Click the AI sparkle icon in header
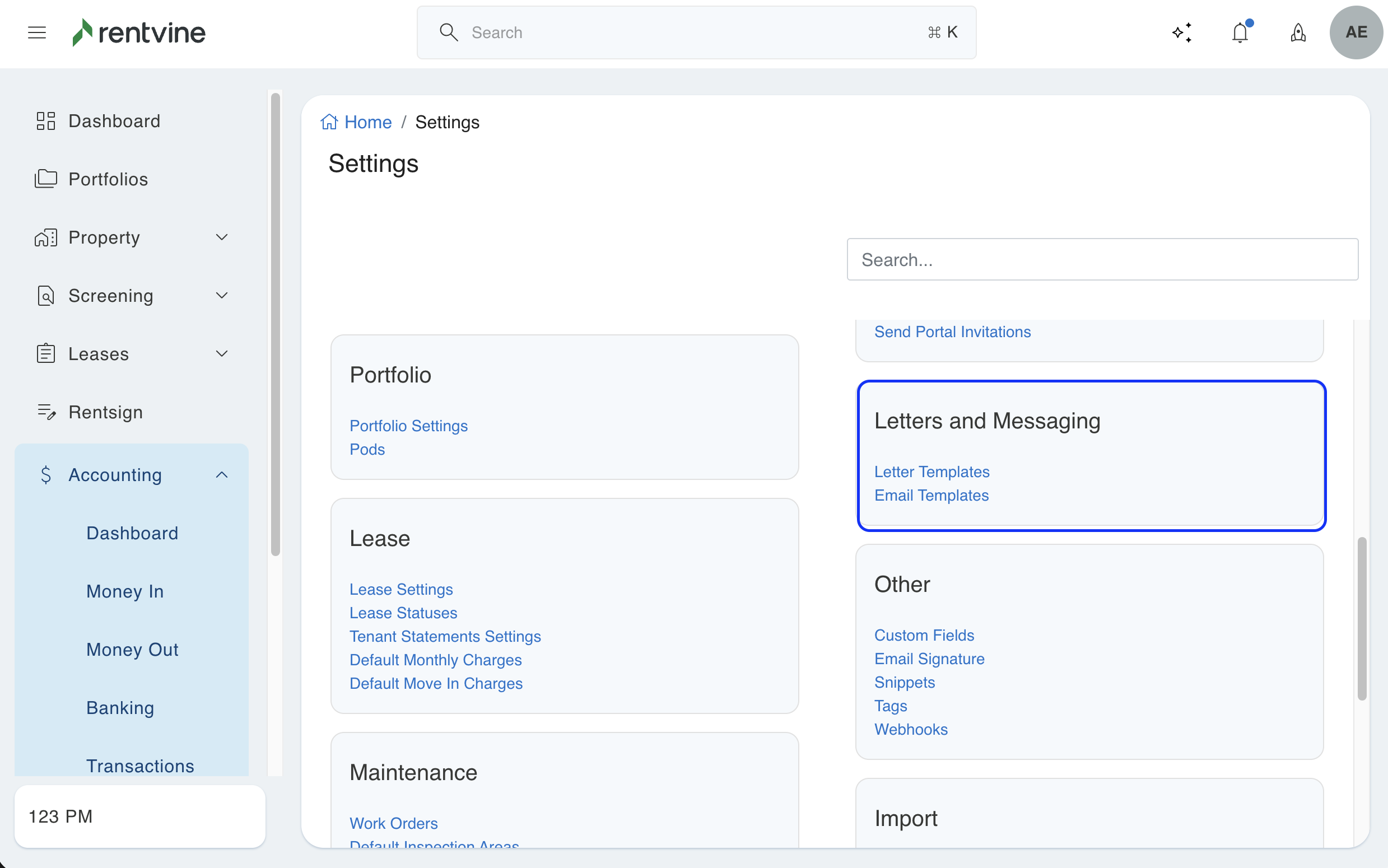Screen dimensions: 1388x868 click(1182, 32)
